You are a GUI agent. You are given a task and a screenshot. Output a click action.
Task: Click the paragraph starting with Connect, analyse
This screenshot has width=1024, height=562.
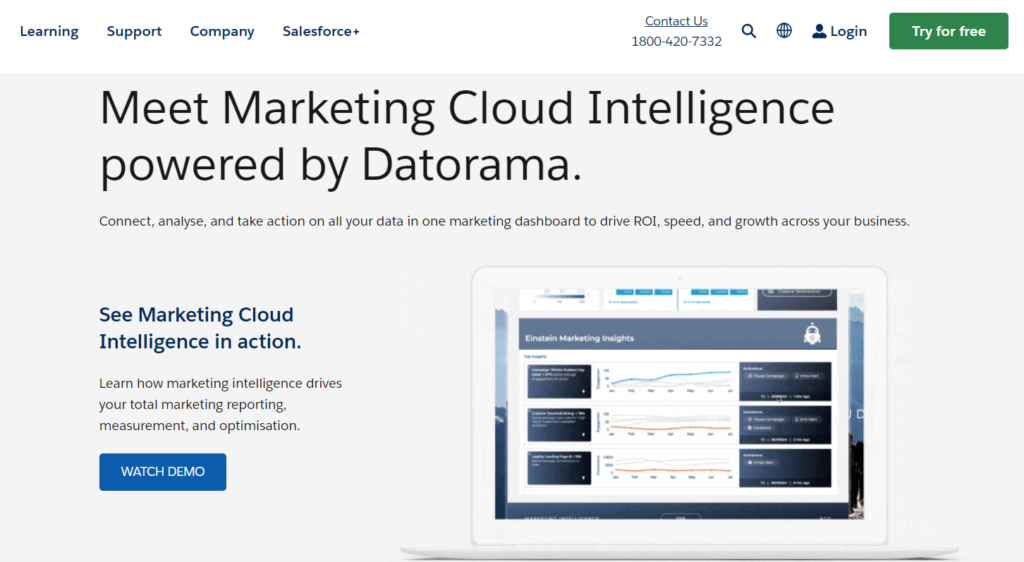(x=504, y=221)
